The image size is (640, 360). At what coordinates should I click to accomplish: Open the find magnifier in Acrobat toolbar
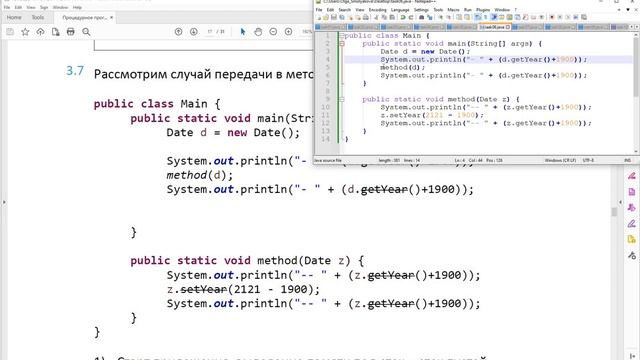[x=86, y=32]
